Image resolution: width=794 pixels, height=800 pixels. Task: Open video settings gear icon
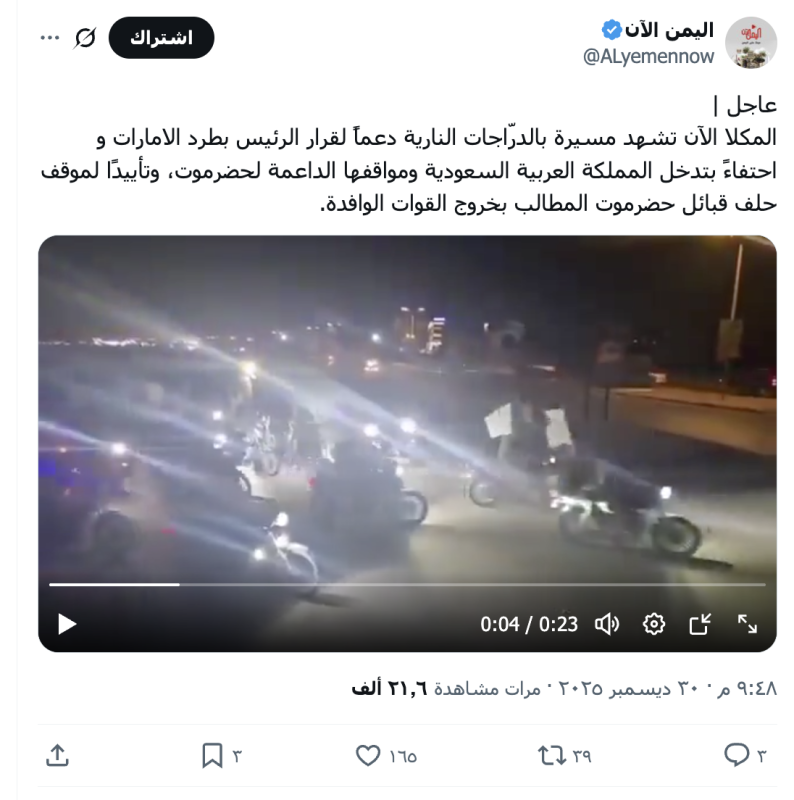[x=654, y=624]
